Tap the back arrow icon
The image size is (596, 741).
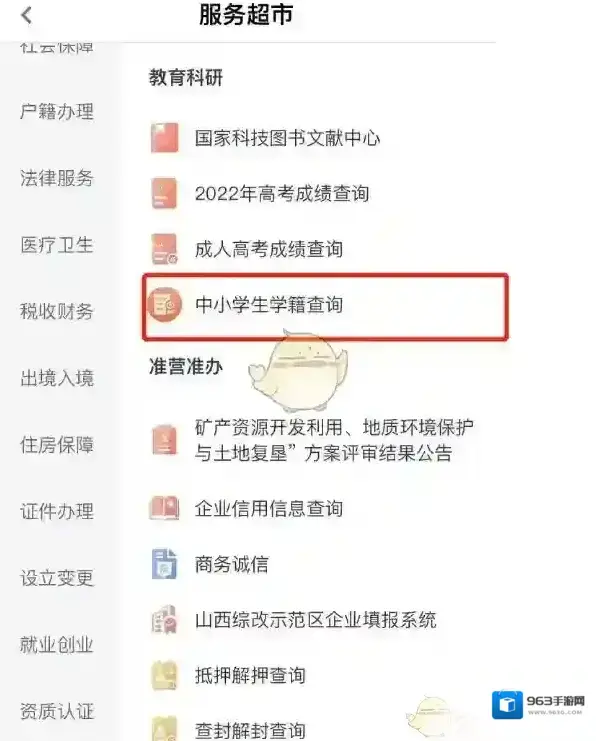26,15
